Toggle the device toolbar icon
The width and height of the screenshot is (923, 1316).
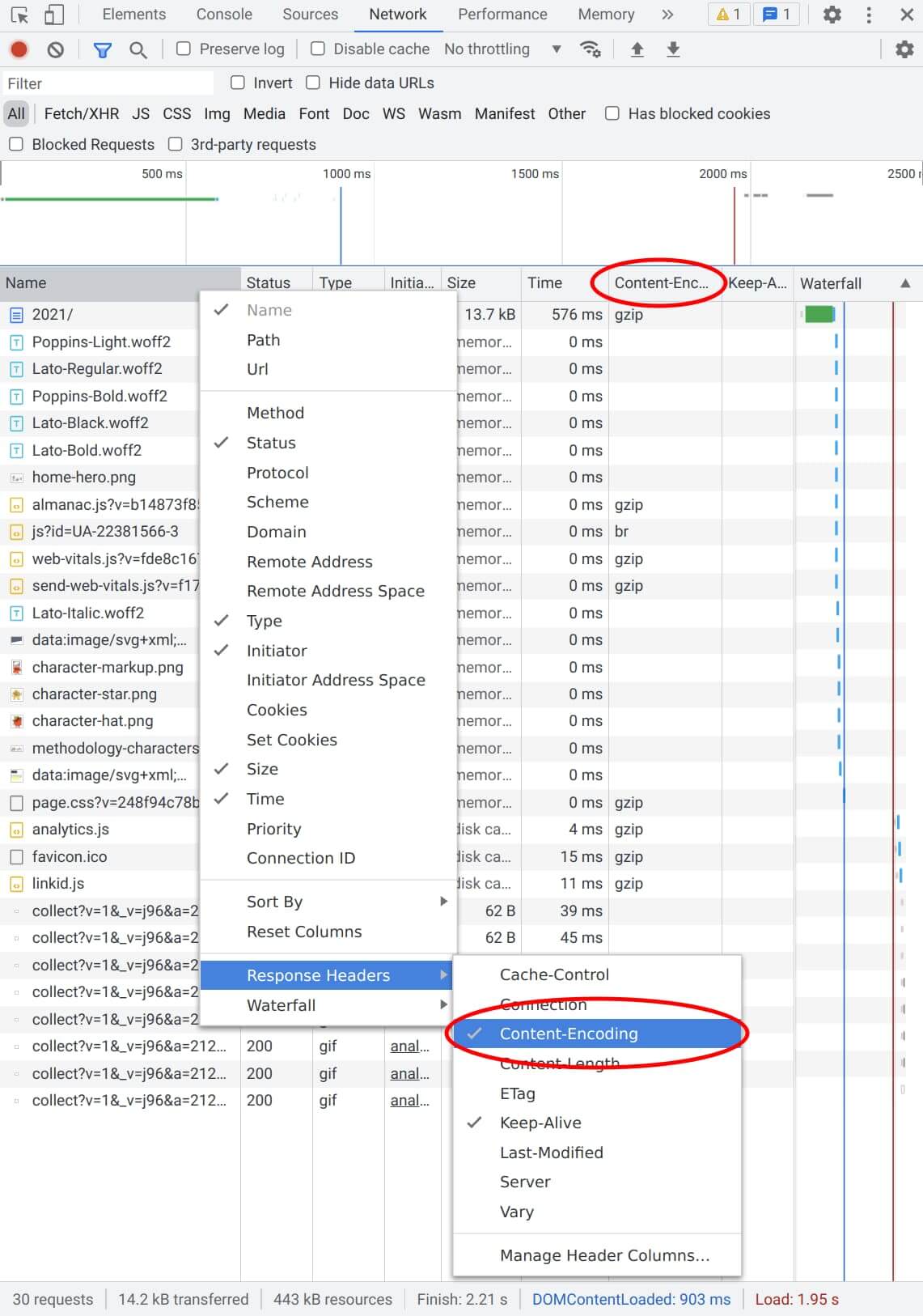(54, 15)
